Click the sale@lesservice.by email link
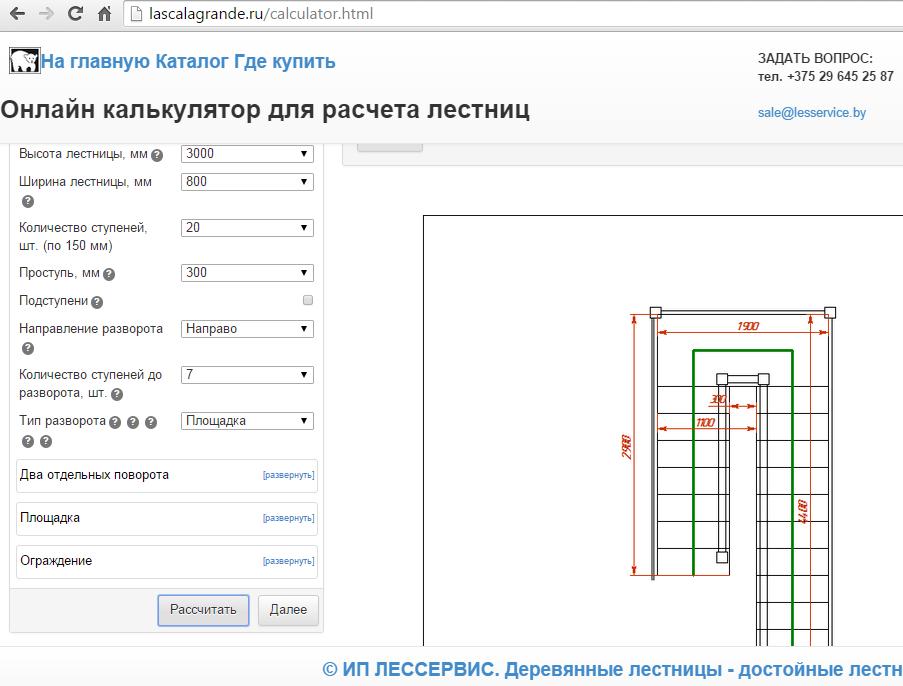This screenshot has width=903, height=686. pyautogui.click(x=811, y=113)
